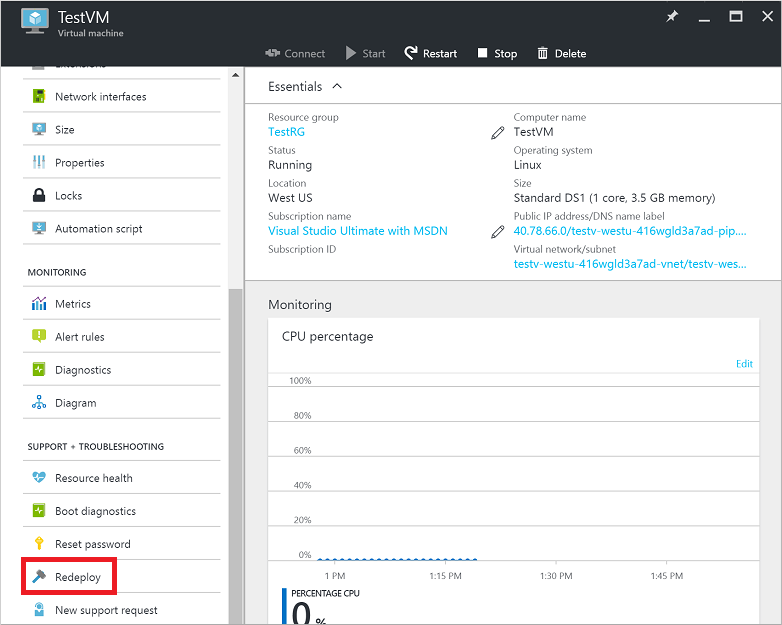782x625 pixels.
Task: Click the Alert rules icon
Action: 39,337
